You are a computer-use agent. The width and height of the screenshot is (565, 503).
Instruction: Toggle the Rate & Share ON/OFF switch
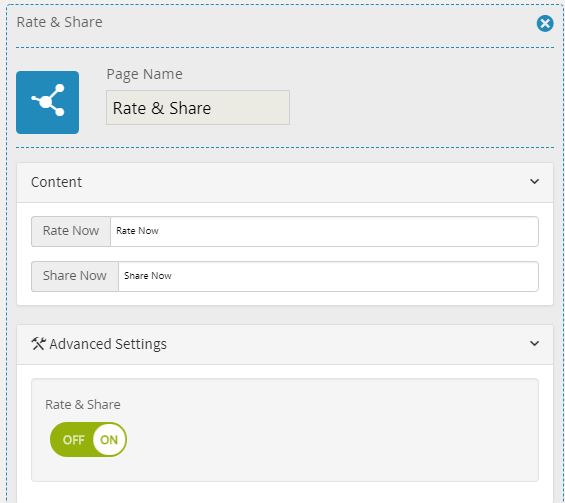point(88,440)
